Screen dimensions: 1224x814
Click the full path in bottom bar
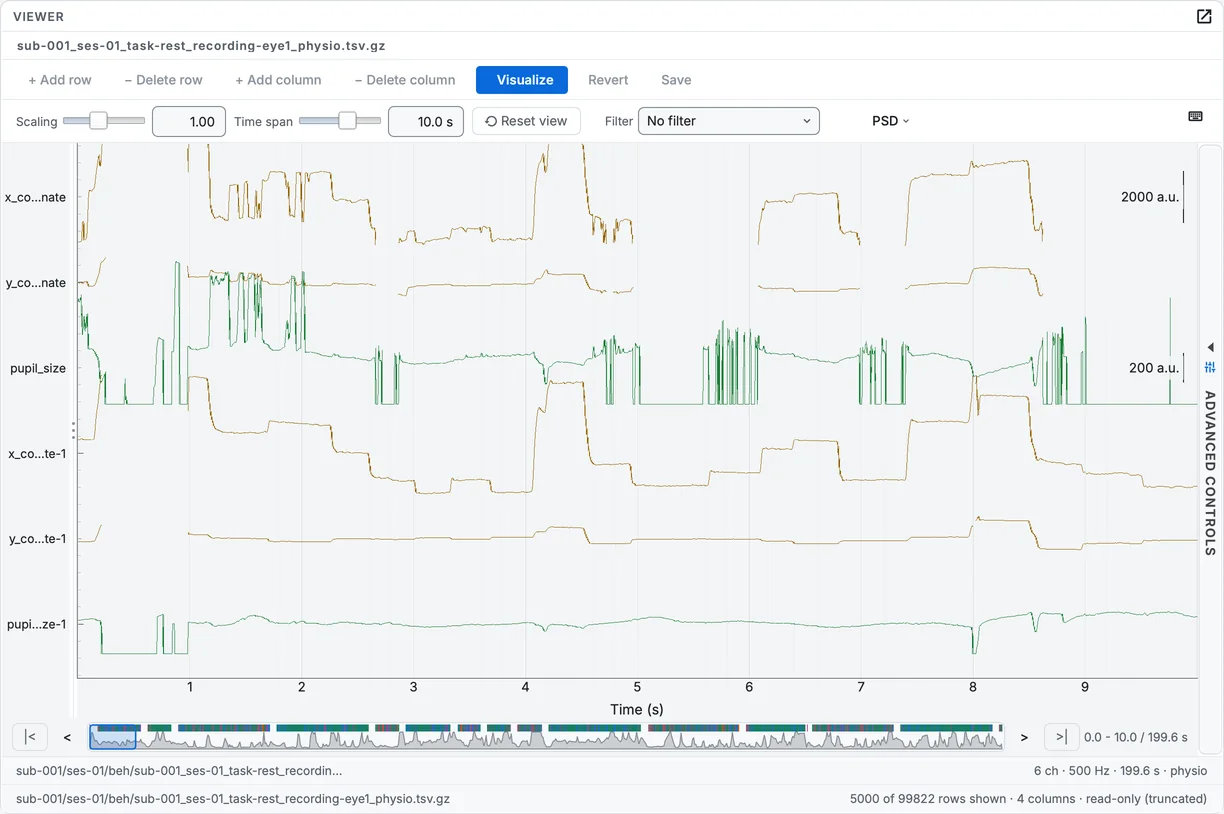[x=233, y=799]
